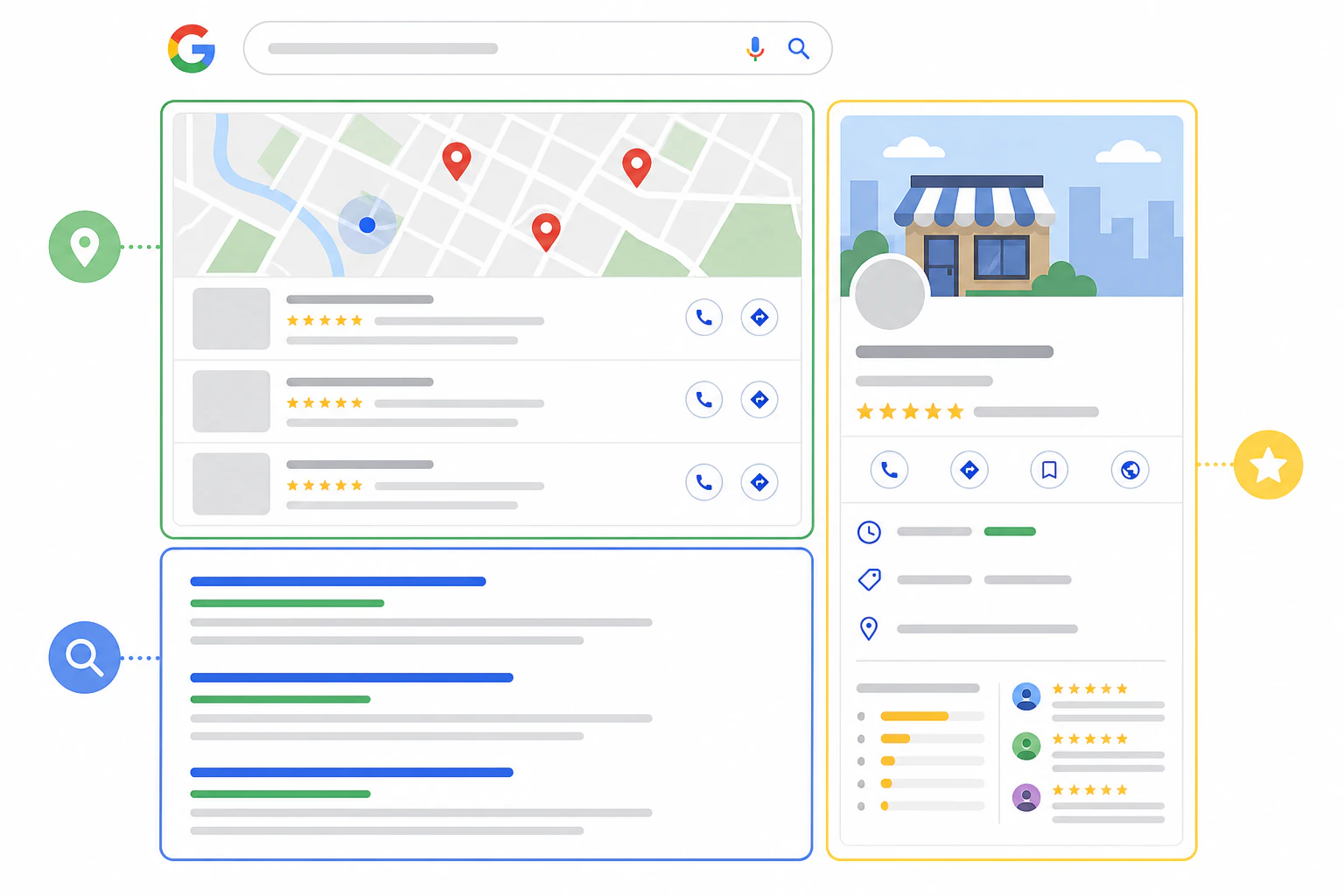This screenshot has height=896, width=1344.
Task: Click directions button in business profile
Action: coord(969,470)
